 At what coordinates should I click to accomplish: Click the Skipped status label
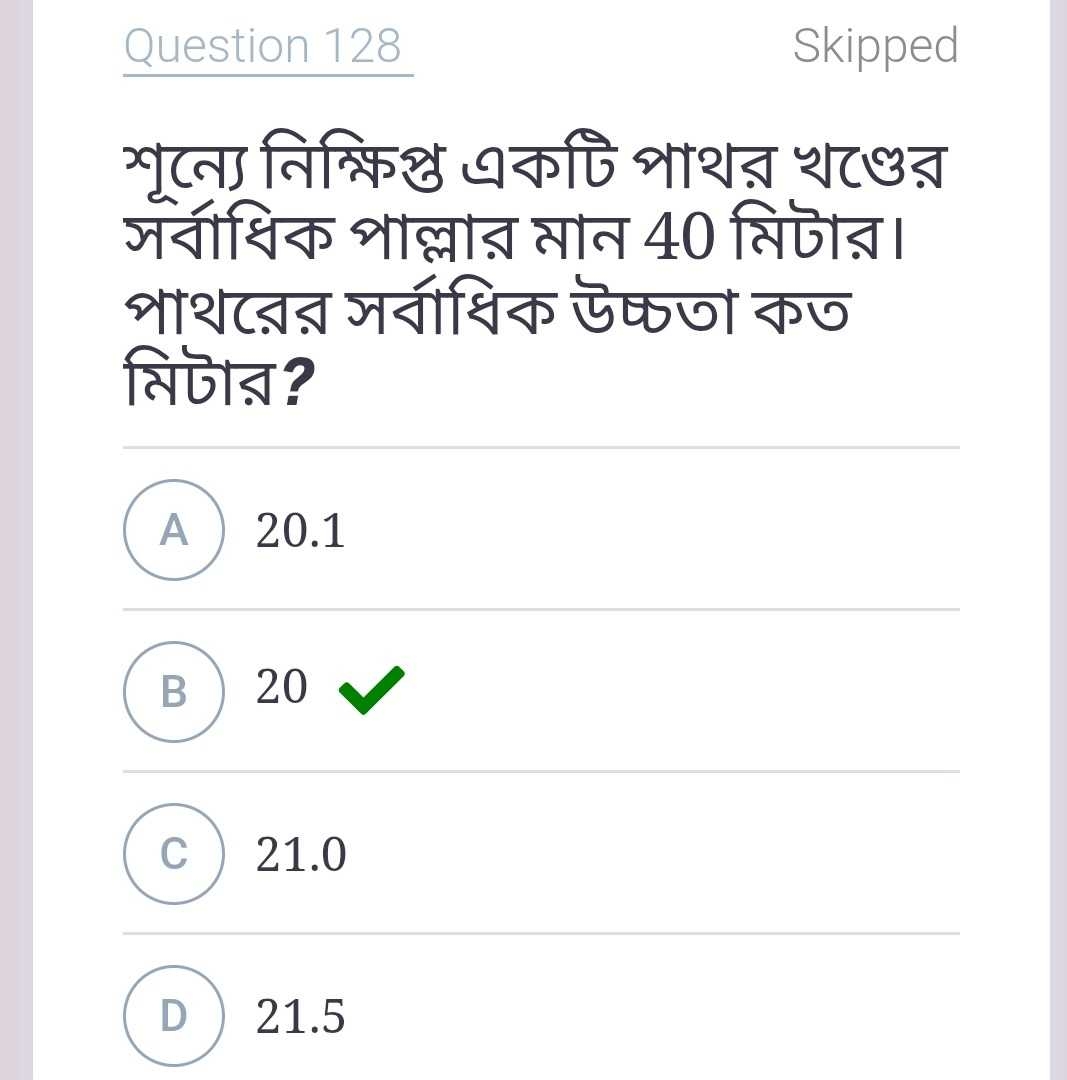point(874,46)
